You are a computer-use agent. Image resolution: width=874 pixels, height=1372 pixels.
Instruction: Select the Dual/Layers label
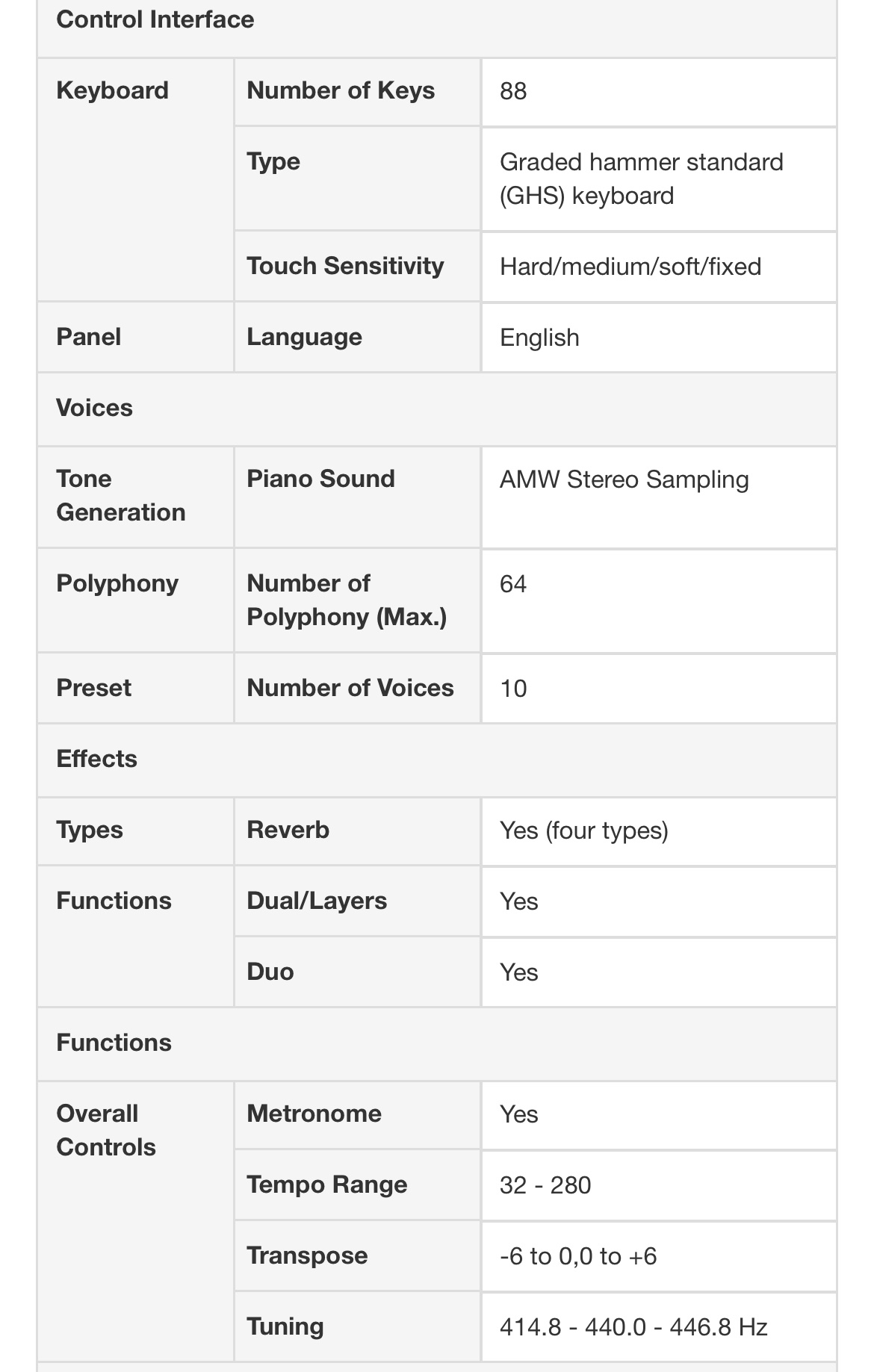pos(317,901)
